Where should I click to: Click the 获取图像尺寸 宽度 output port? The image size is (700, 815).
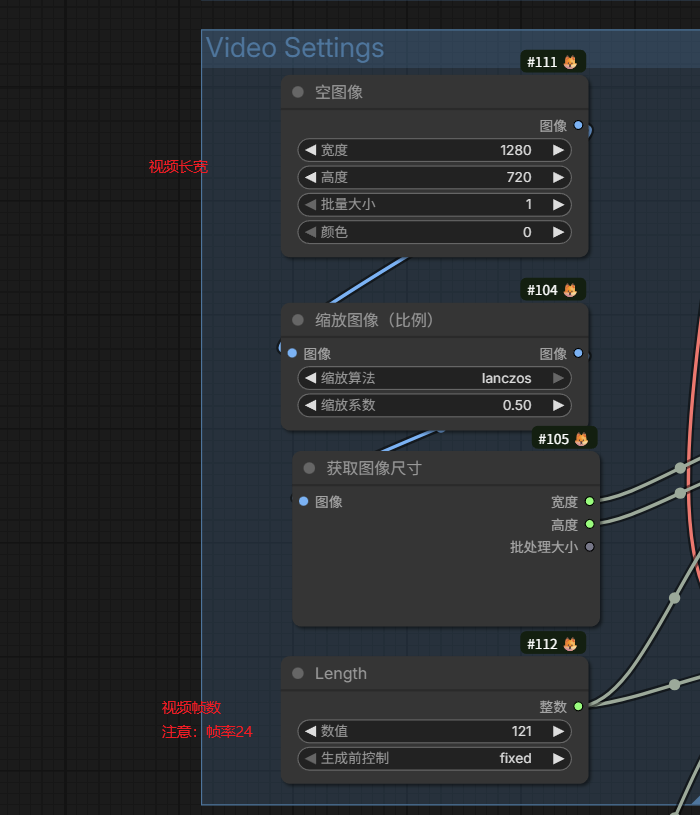(589, 501)
